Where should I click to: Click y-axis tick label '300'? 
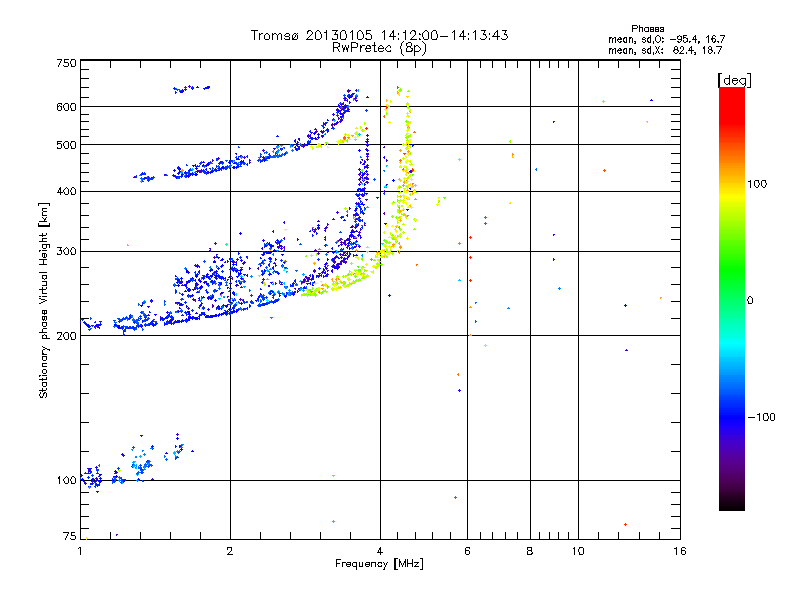66,252
